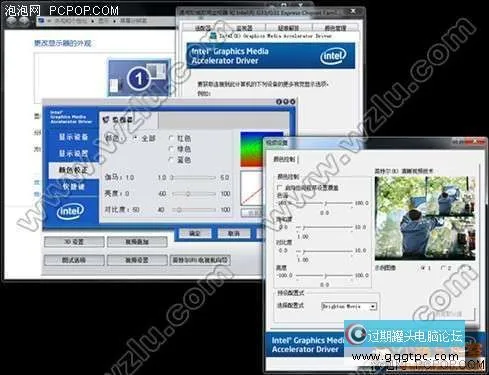Select sample image radio option 2

point(443,268)
